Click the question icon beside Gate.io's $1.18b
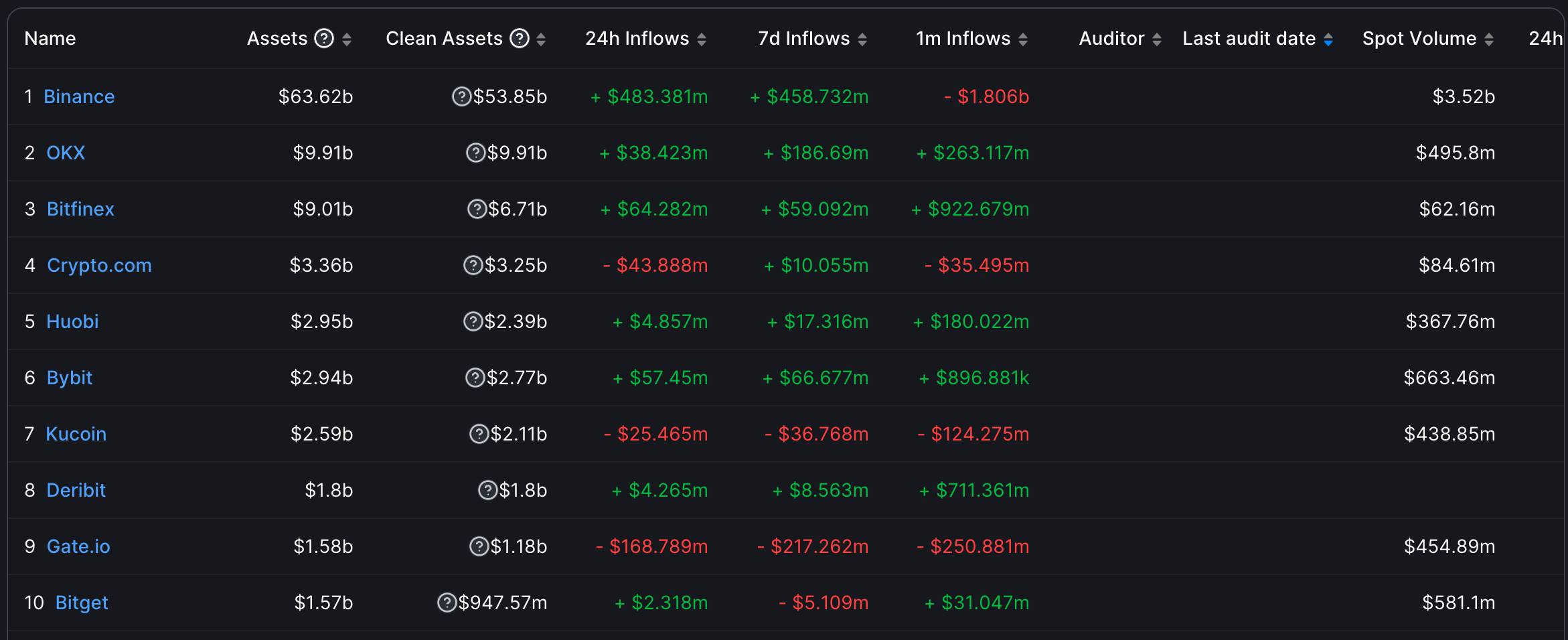This screenshot has width=1568, height=640. tap(479, 547)
